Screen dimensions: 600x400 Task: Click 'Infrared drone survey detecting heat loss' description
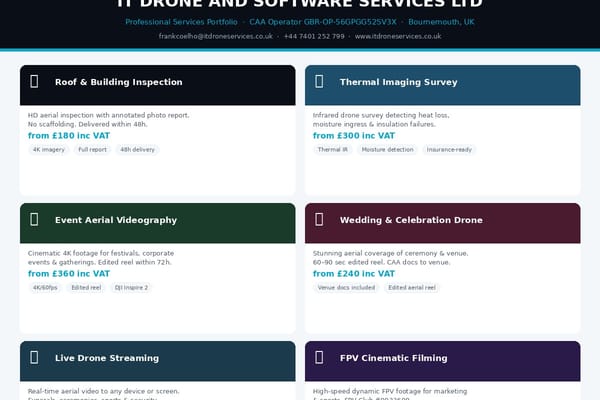pos(381,115)
